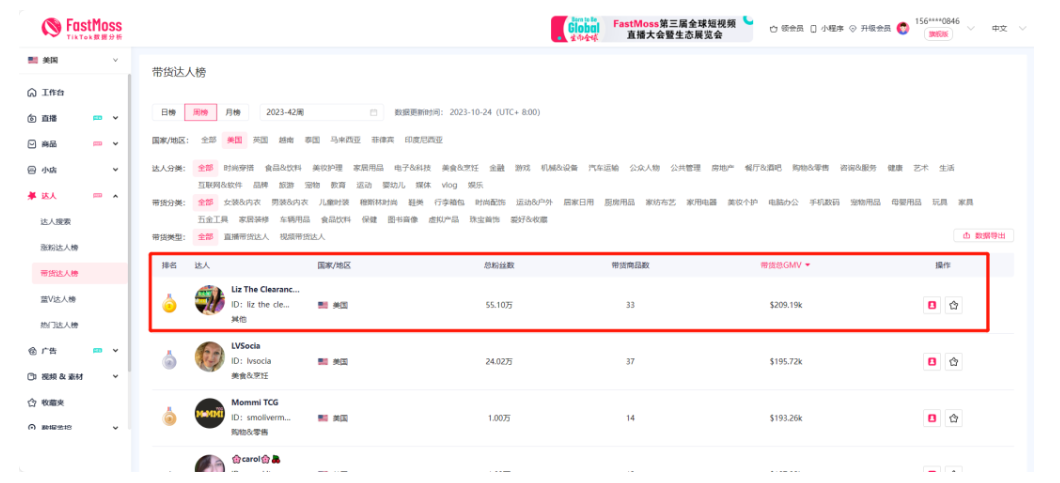Click the 升级会员 upgrade link

pyautogui.click(x=870, y=28)
